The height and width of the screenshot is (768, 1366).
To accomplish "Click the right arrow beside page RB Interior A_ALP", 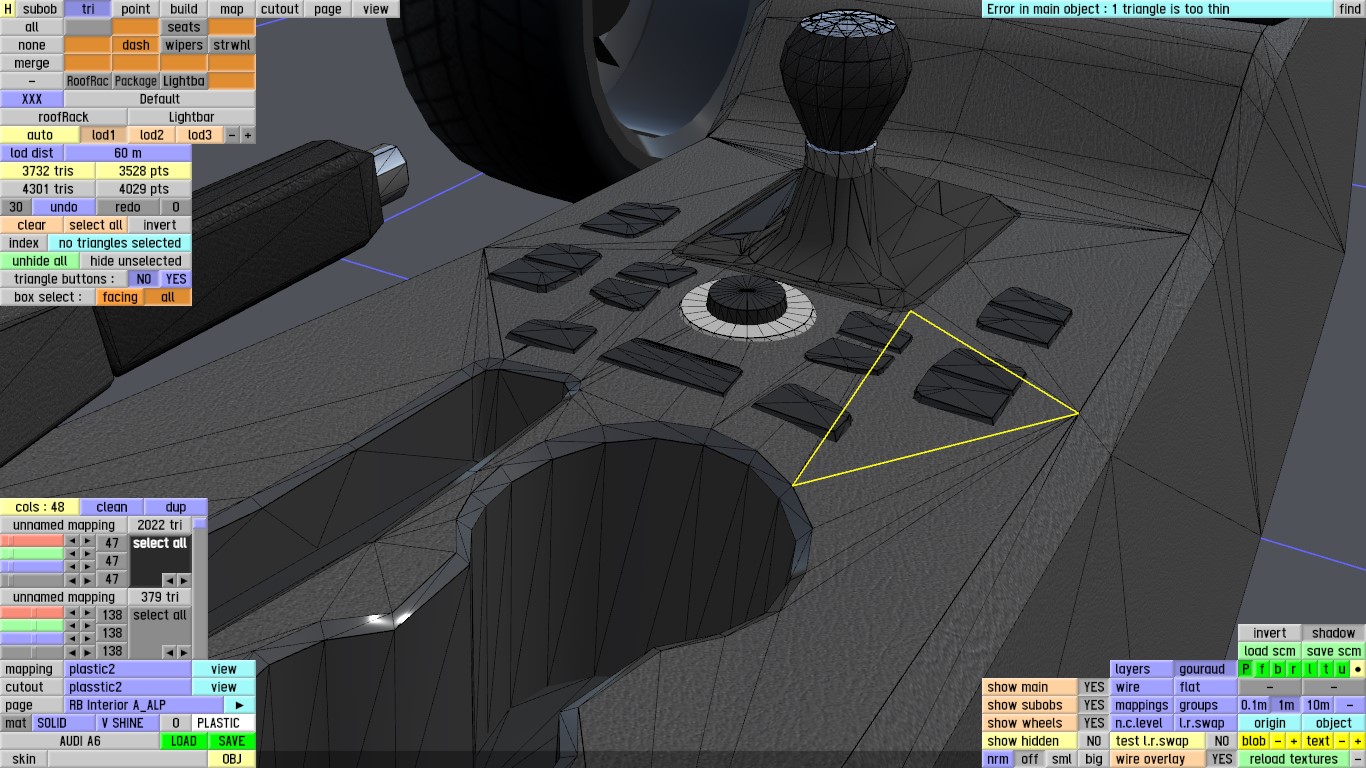I will (x=240, y=705).
